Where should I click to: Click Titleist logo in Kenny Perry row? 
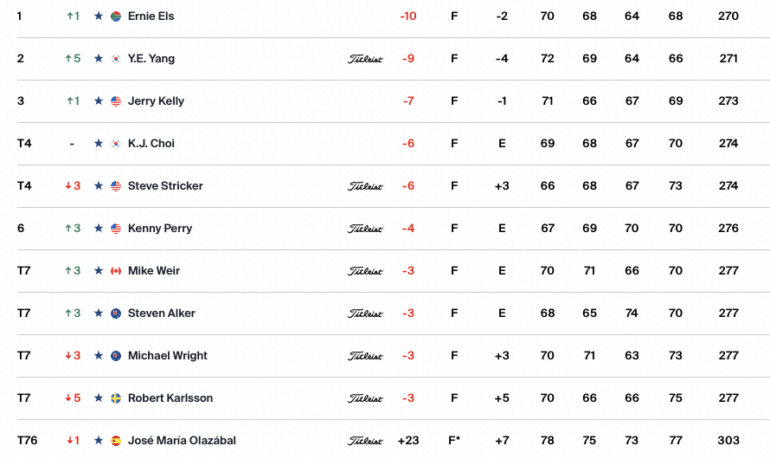click(x=365, y=229)
